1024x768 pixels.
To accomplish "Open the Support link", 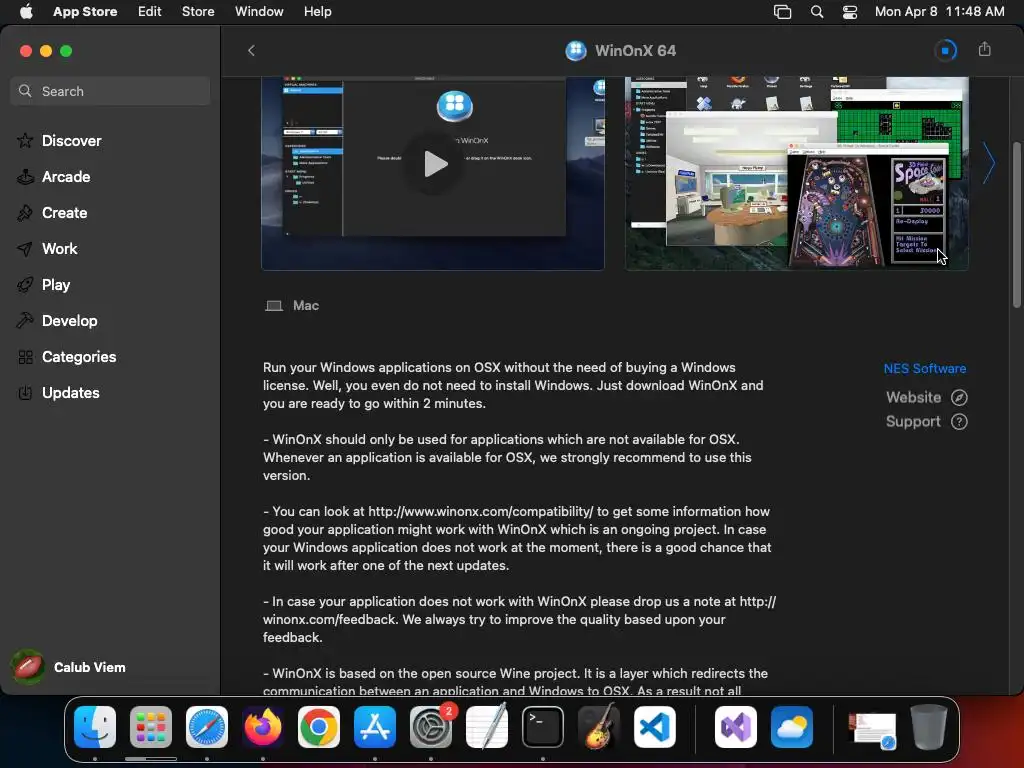I will [926, 421].
